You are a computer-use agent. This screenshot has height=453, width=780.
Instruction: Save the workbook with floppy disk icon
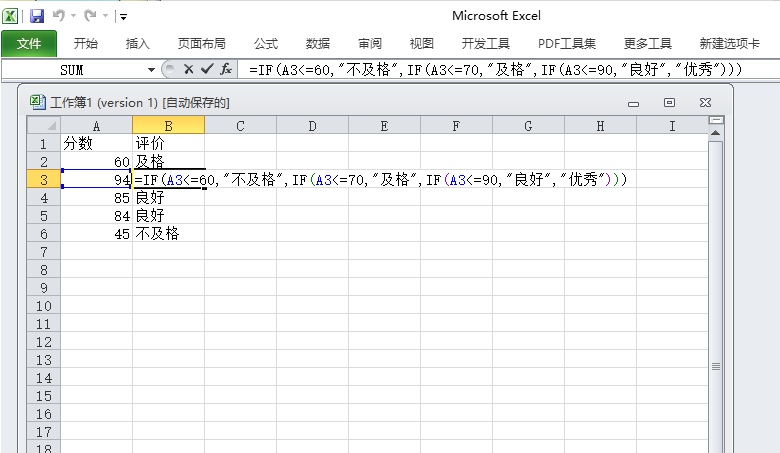pos(37,16)
